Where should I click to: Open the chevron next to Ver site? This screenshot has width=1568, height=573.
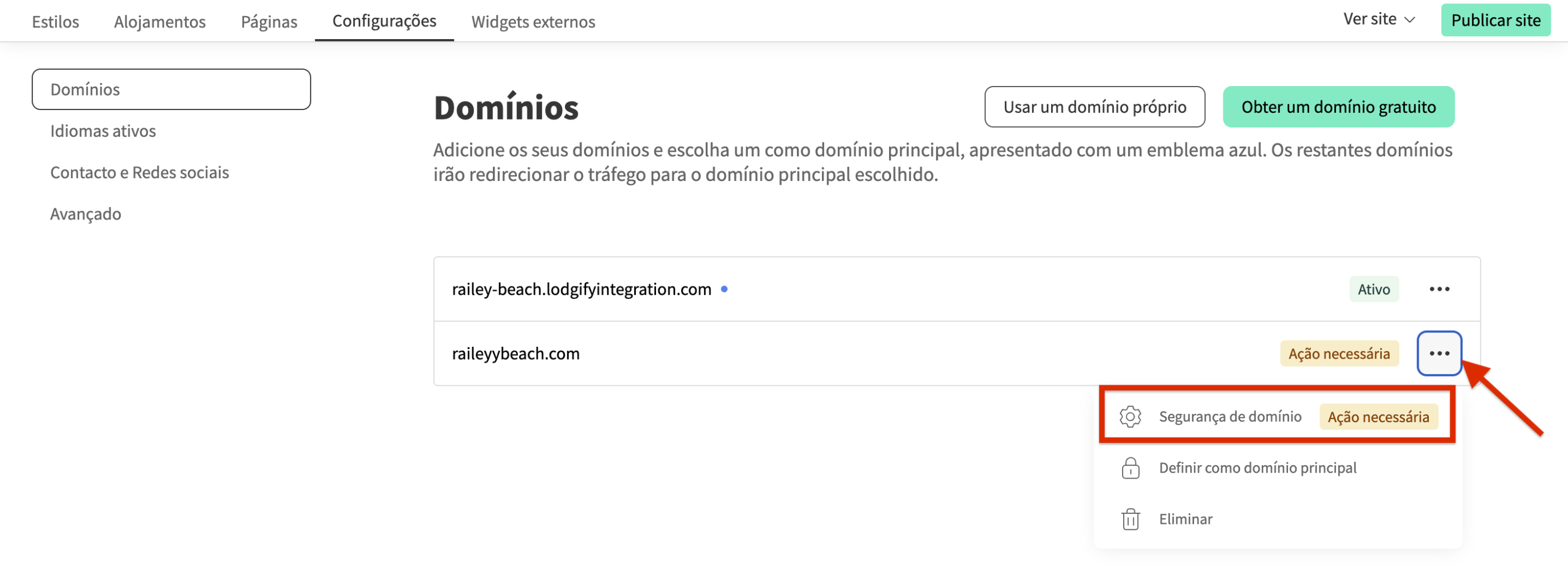pos(1411,20)
